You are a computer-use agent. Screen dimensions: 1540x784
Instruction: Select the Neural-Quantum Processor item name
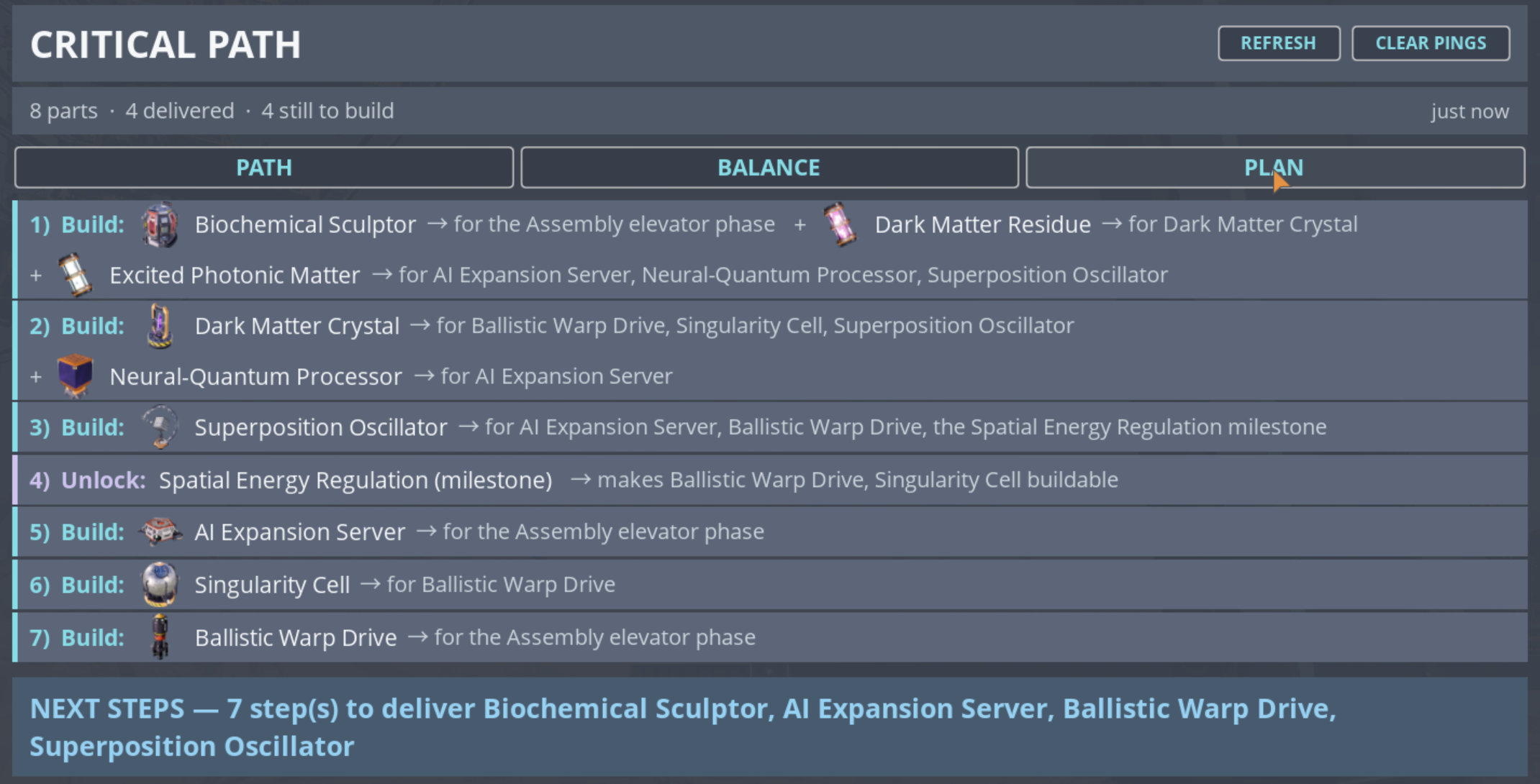coord(255,376)
